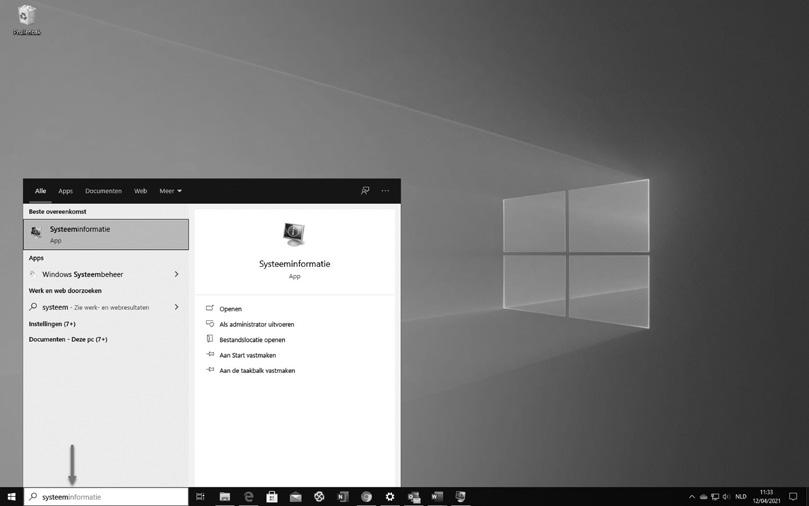809x506 pixels.
Task: Choose Aan Start vastmaken
Action: [x=248, y=355]
